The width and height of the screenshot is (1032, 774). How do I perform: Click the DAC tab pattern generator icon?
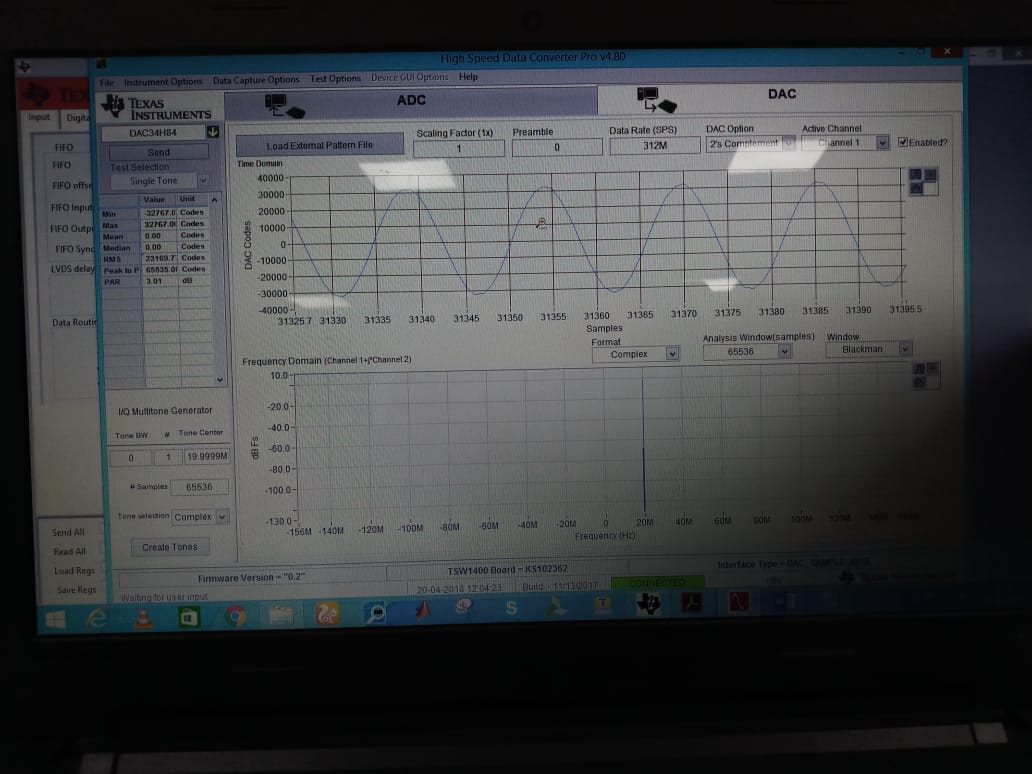coord(656,101)
